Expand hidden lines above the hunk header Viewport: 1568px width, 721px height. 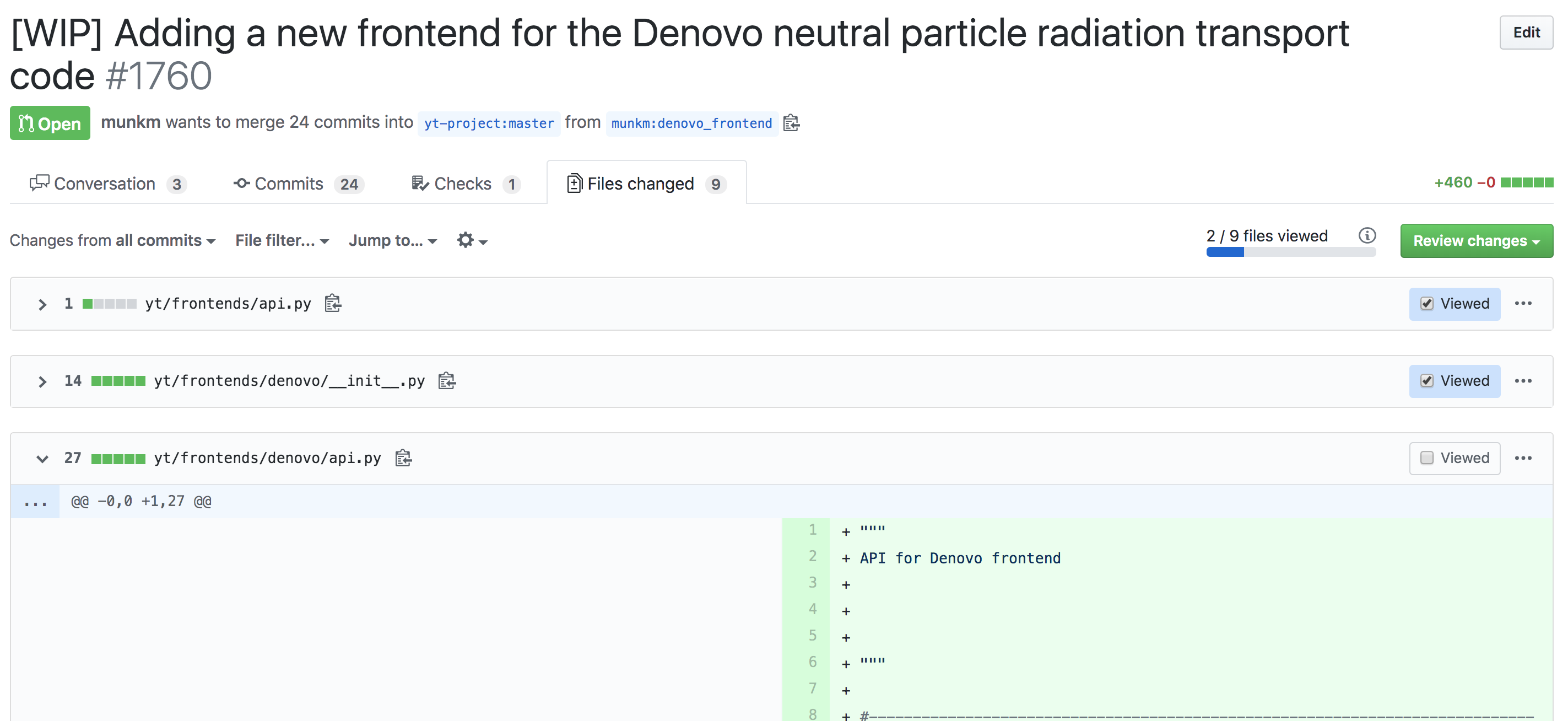coord(35,502)
